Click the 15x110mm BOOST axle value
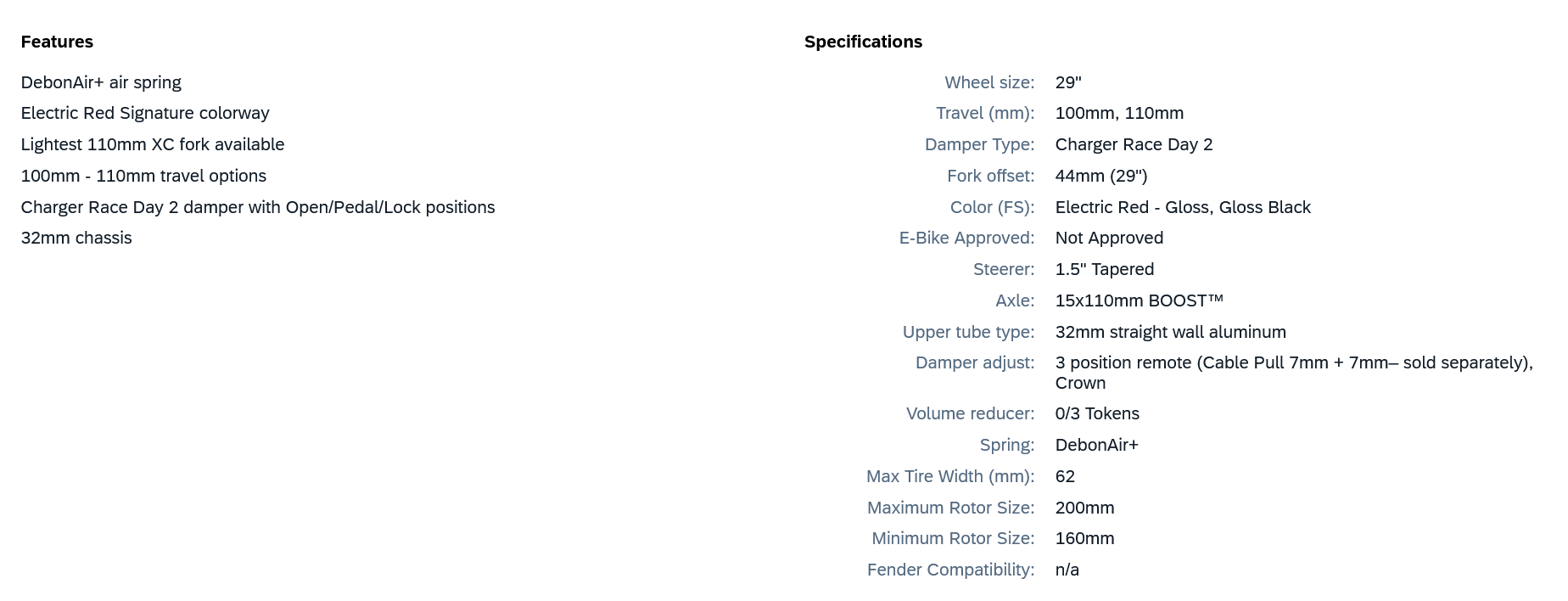Screen dimensions: 1568x601 pyautogui.click(x=1139, y=300)
